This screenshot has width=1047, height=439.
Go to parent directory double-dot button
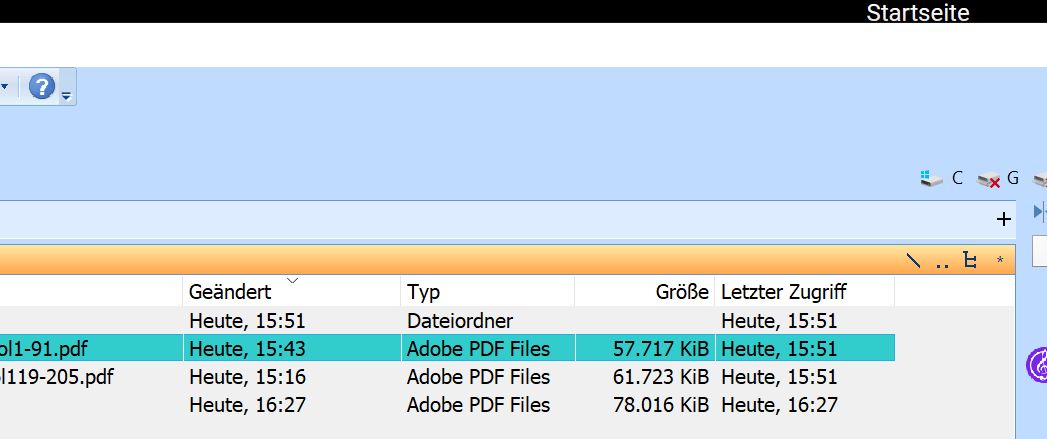coord(942,262)
